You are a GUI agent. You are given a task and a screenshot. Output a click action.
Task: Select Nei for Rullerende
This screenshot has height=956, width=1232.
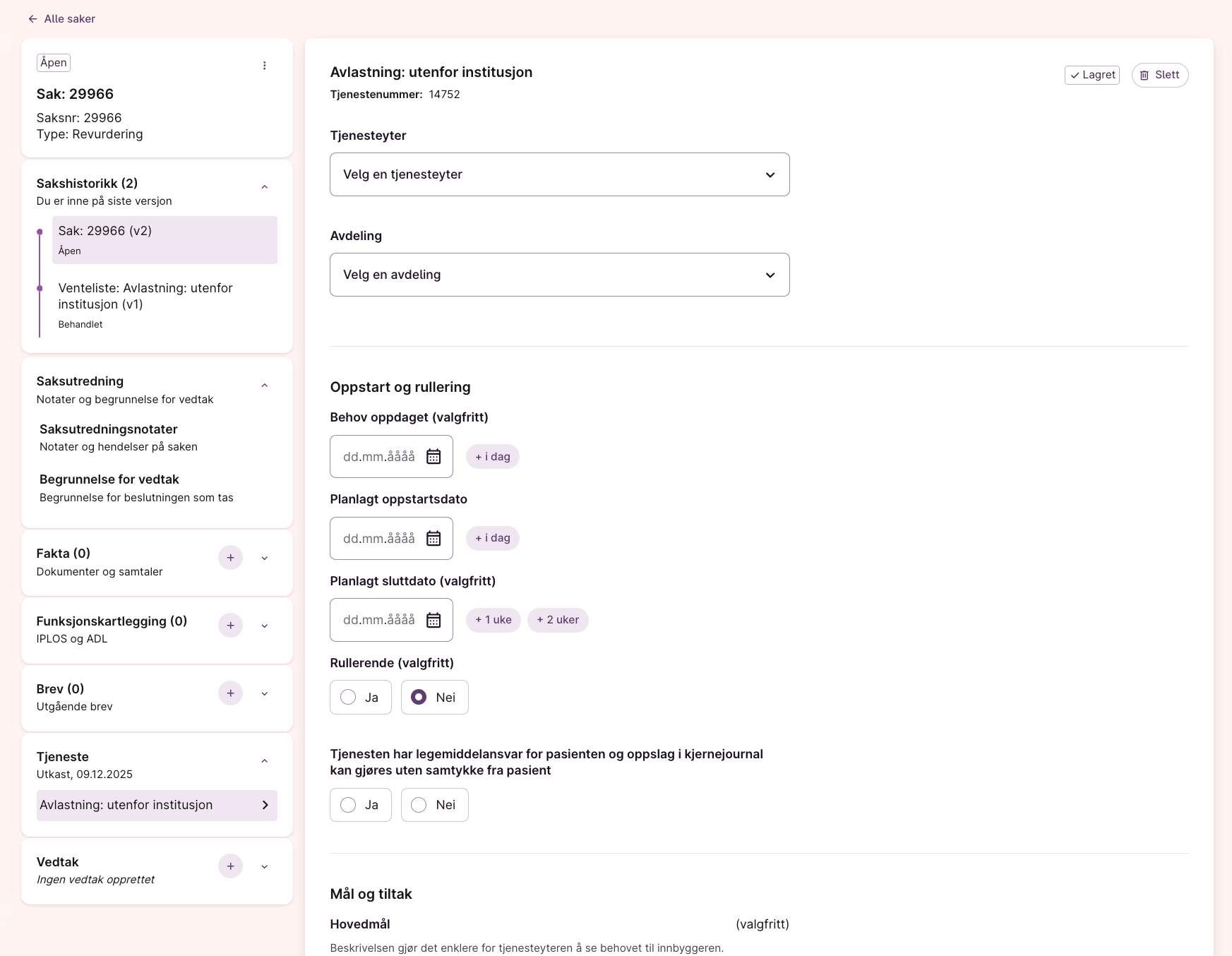click(x=419, y=698)
